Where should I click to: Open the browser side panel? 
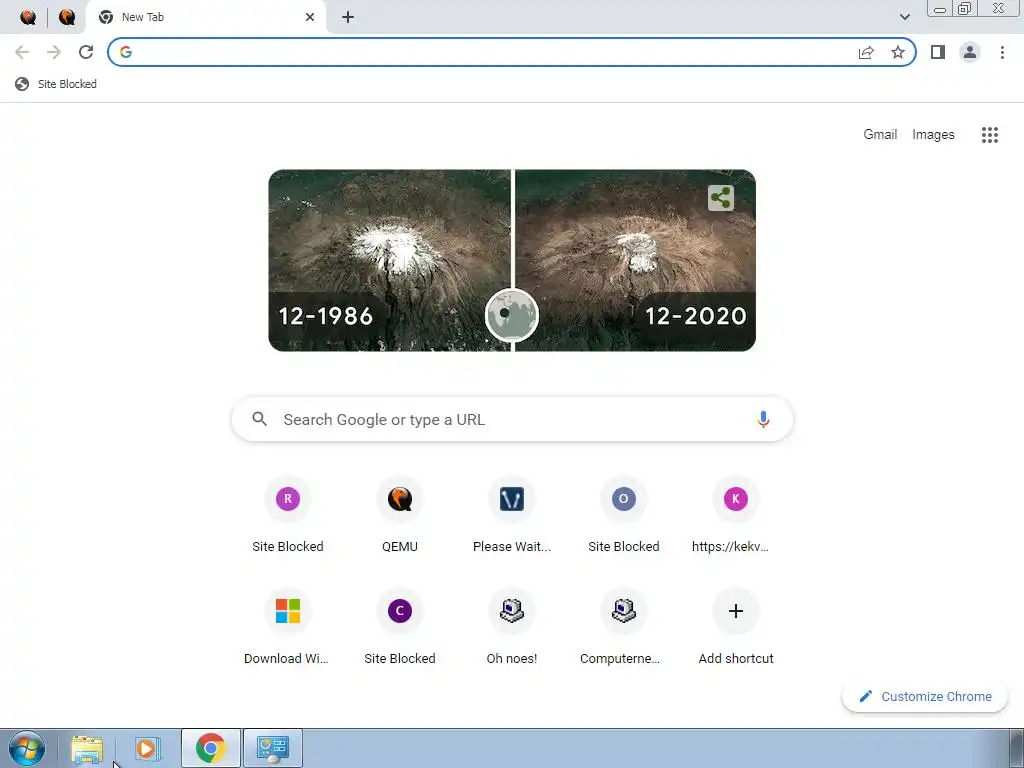click(938, 52)
